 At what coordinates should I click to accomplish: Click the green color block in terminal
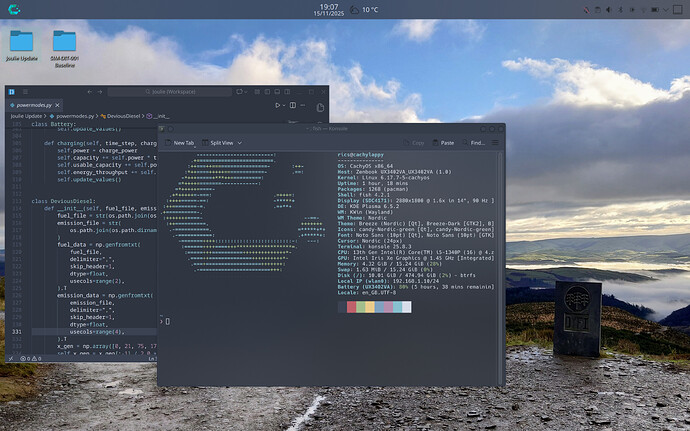[x=360, y=307]
